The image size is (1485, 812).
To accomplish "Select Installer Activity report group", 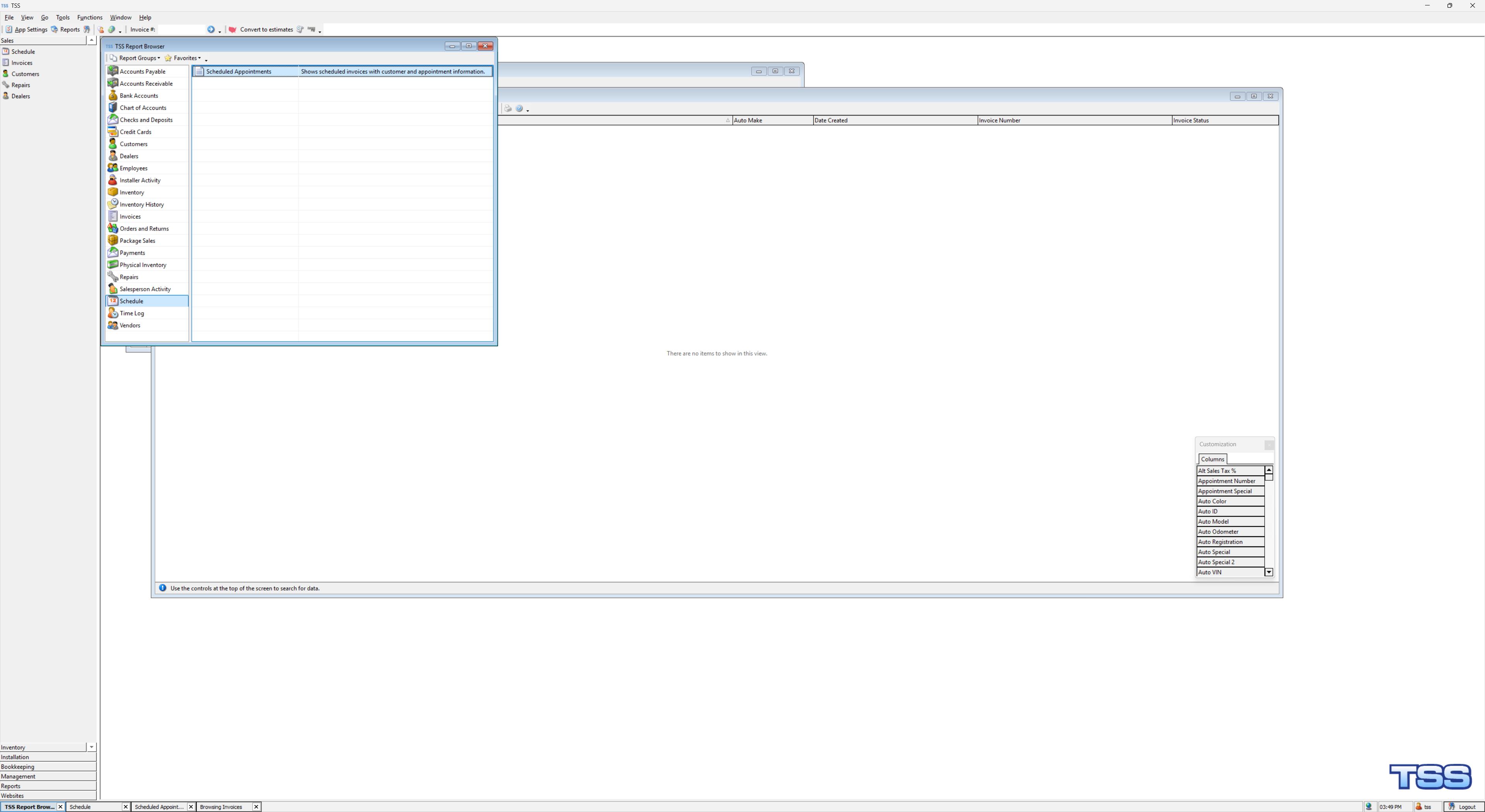I will [x=140, y=181].
